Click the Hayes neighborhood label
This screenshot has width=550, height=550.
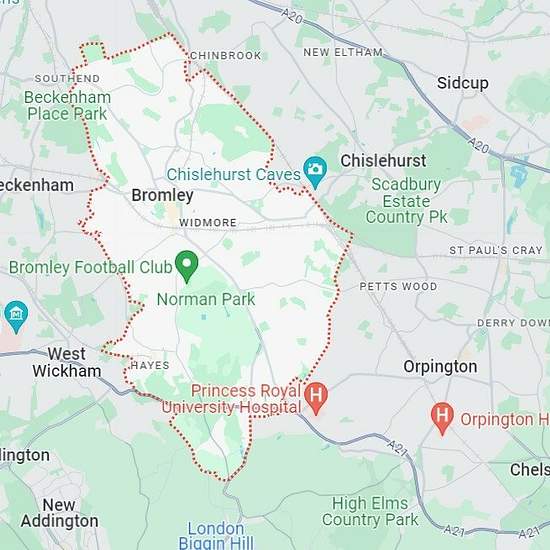pyautogui.click(x=150, y=365)
